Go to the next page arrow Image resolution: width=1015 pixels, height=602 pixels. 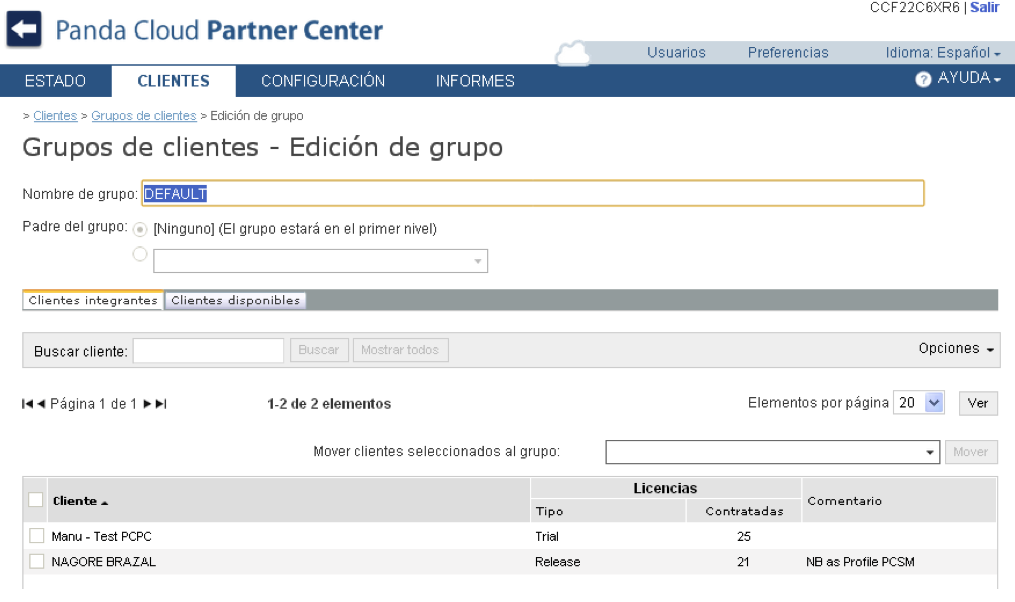(x=147, y=404)
